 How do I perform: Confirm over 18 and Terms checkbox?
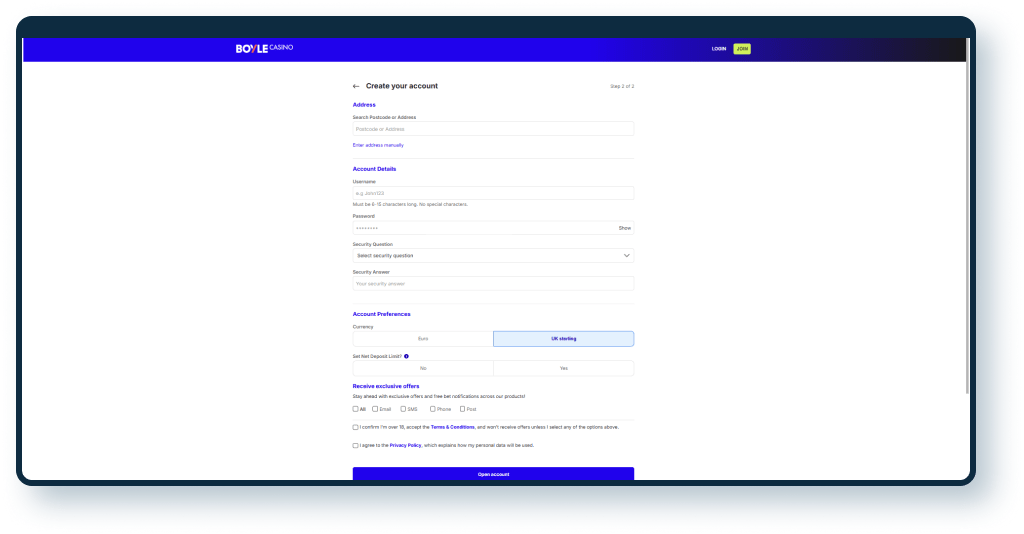coord(355,427)
